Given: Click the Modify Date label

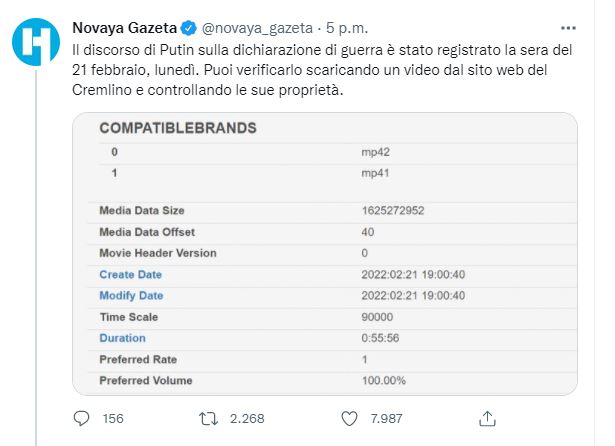Looking at the screenshot, I should [x=131, y=296].
